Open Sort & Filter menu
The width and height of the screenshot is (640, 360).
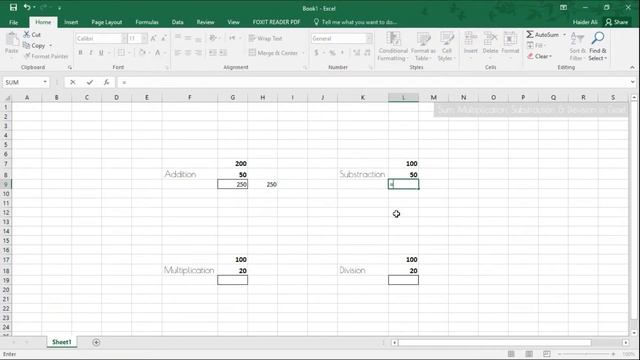[x=577, y=47]
